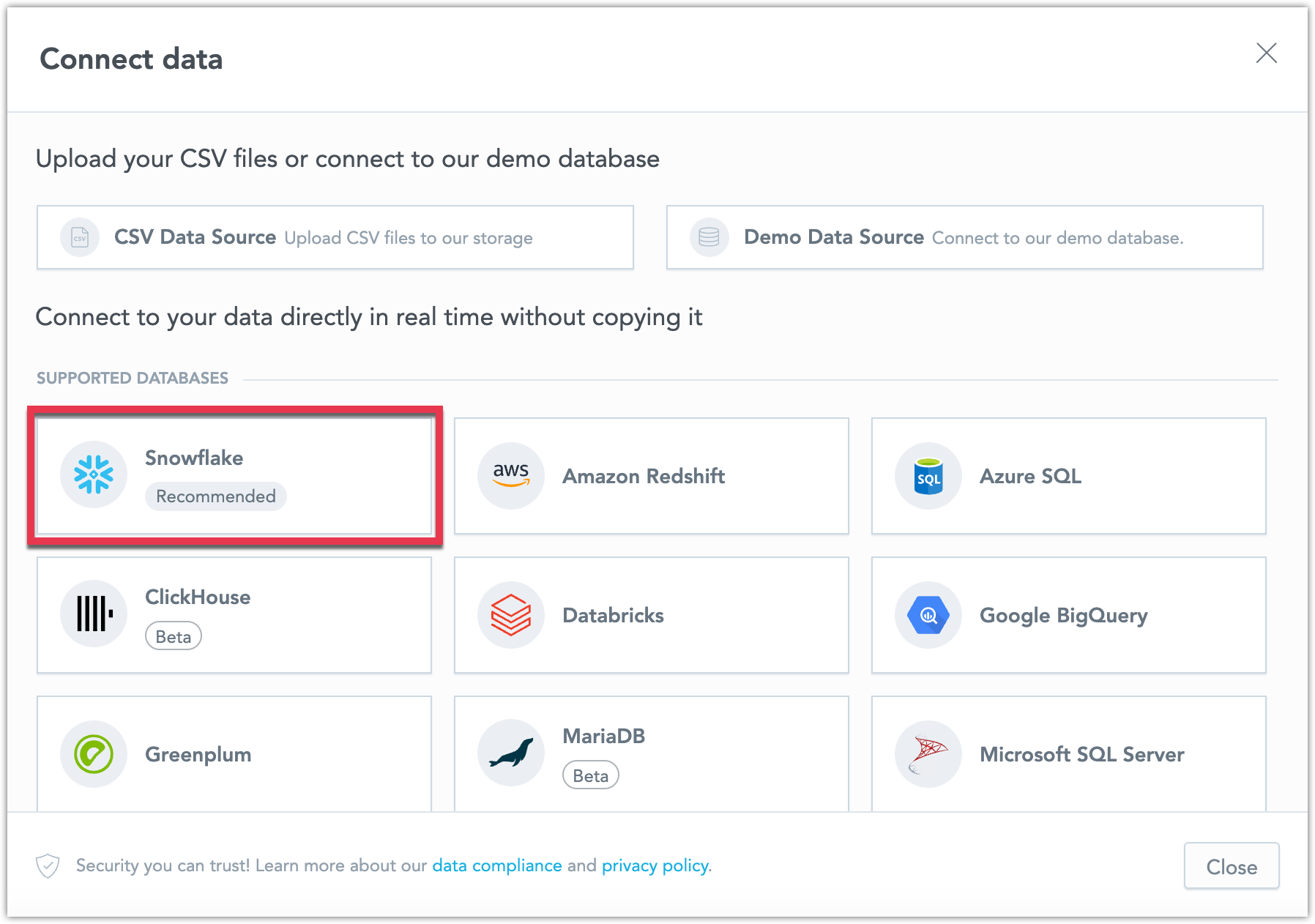Select the Azure SQL database icon
The height and width of the screenshot is (924, 1315).
click(927, 475)
